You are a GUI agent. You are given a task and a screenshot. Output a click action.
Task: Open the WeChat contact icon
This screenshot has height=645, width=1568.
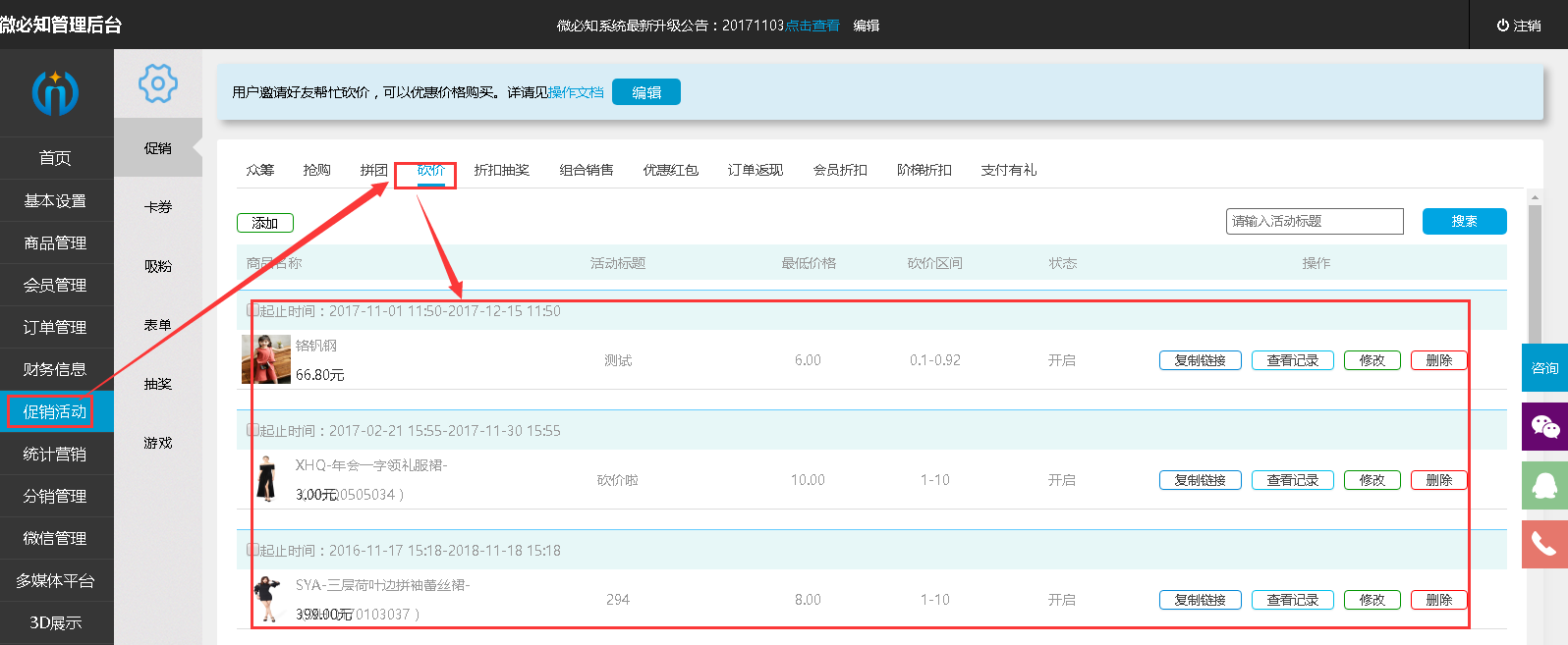(x=1544, y=427)
